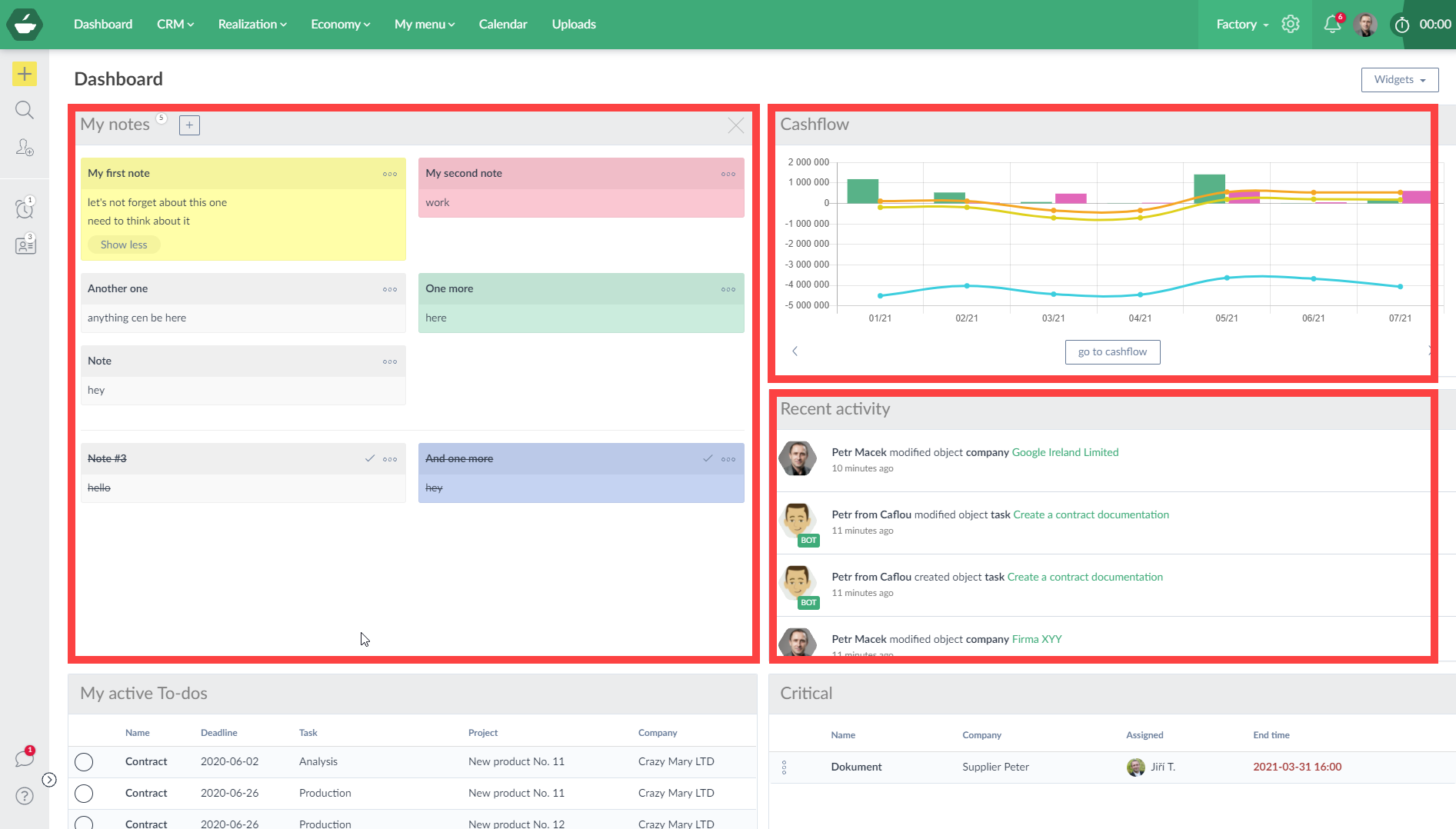Viewport: 1456px width, 829px height.
Task: Open Create a contract documentation created link
Action: tap(1085, 578)
